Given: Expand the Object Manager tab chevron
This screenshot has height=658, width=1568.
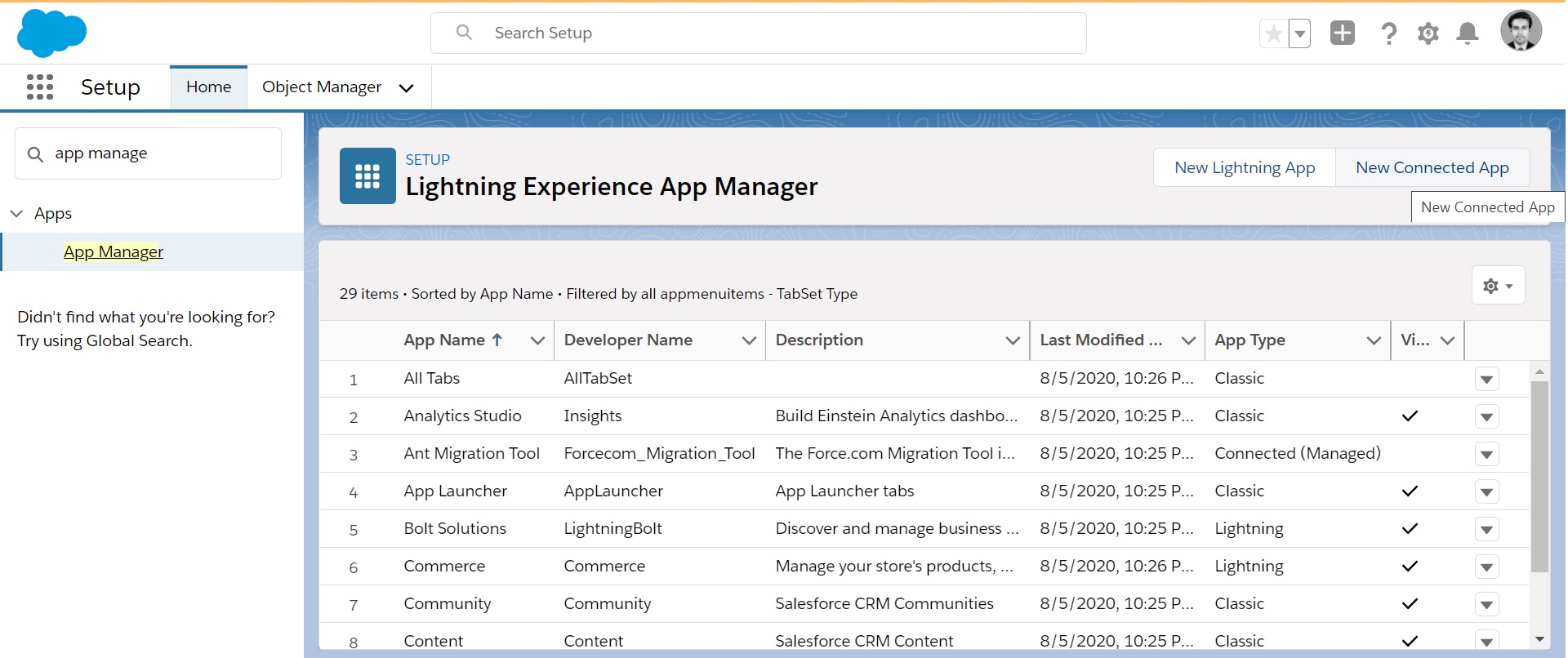Looking at the screenshot, I should pos(406,88).
